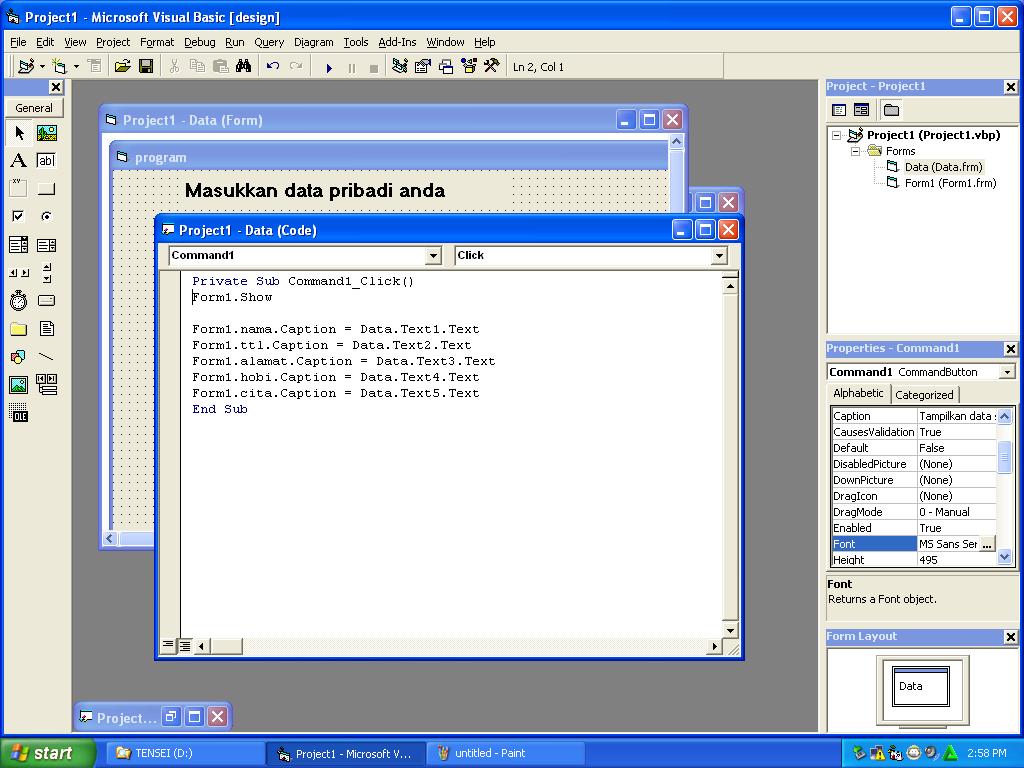Select the Pointer tool in toolbox
Image resolution: width=1024 pixels, height=768 pixels.
[18, 133]
